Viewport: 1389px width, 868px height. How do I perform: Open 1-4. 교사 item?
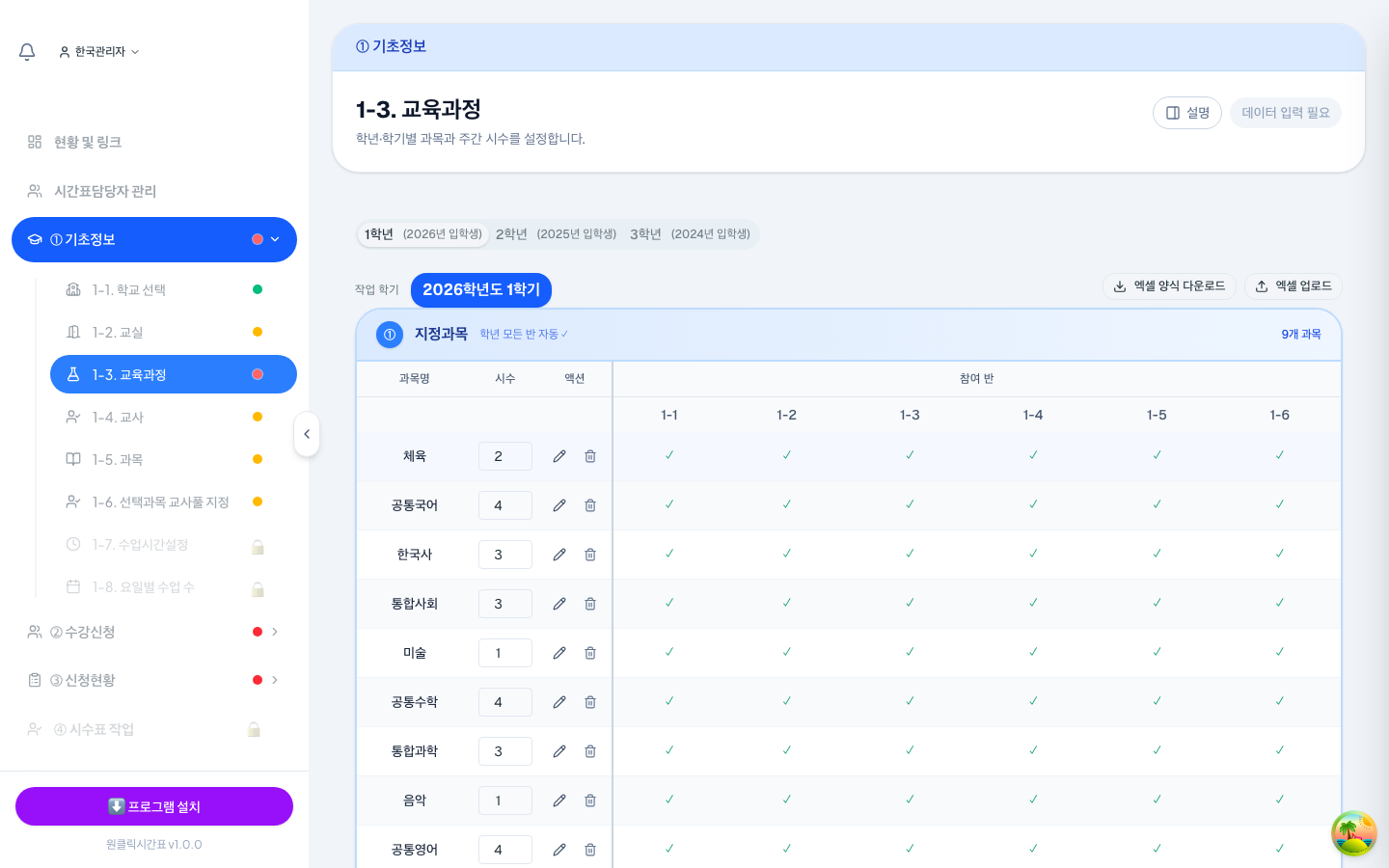174,417
